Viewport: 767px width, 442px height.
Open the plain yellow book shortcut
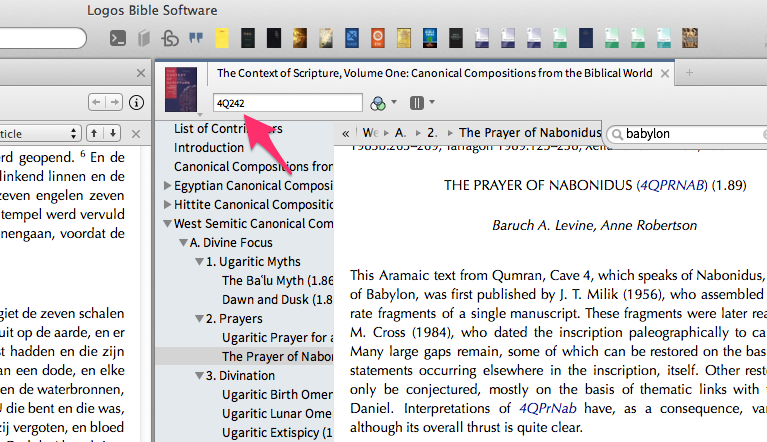click(222, 38)
